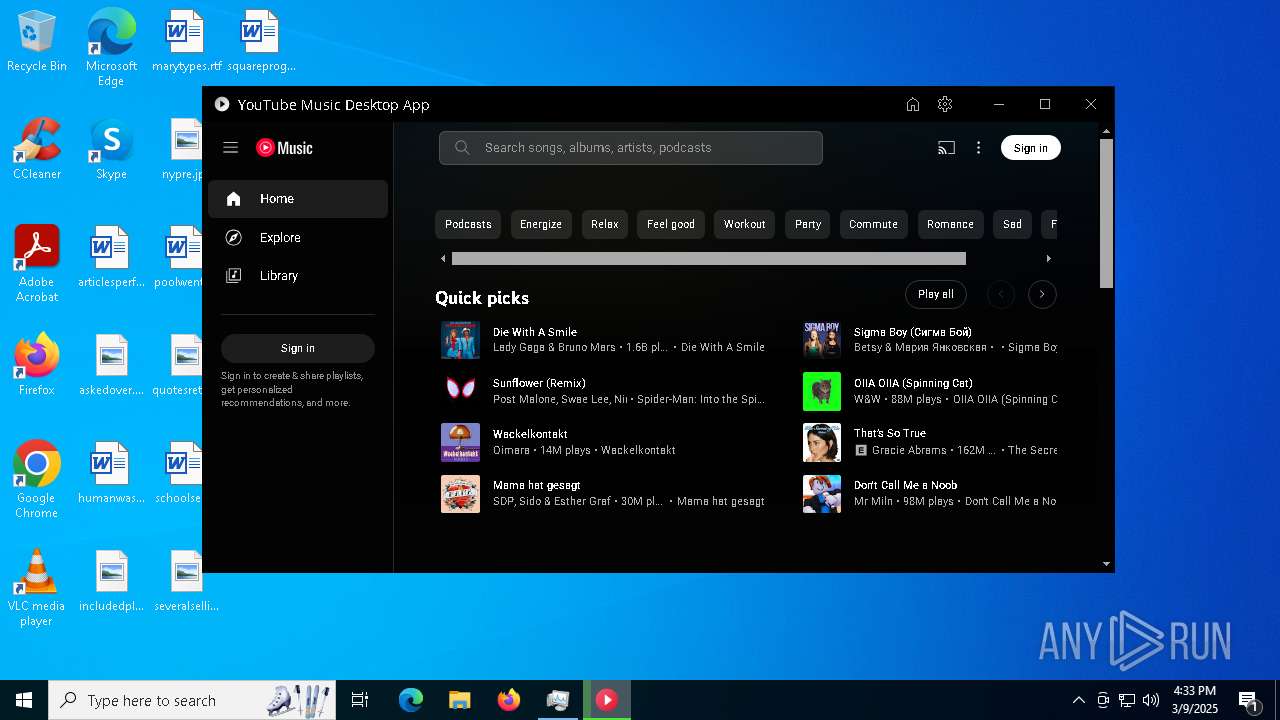This screenshot has height=720, width=1280.
Task: Show hidden system tray icons
Action: tap(1079, 700)
